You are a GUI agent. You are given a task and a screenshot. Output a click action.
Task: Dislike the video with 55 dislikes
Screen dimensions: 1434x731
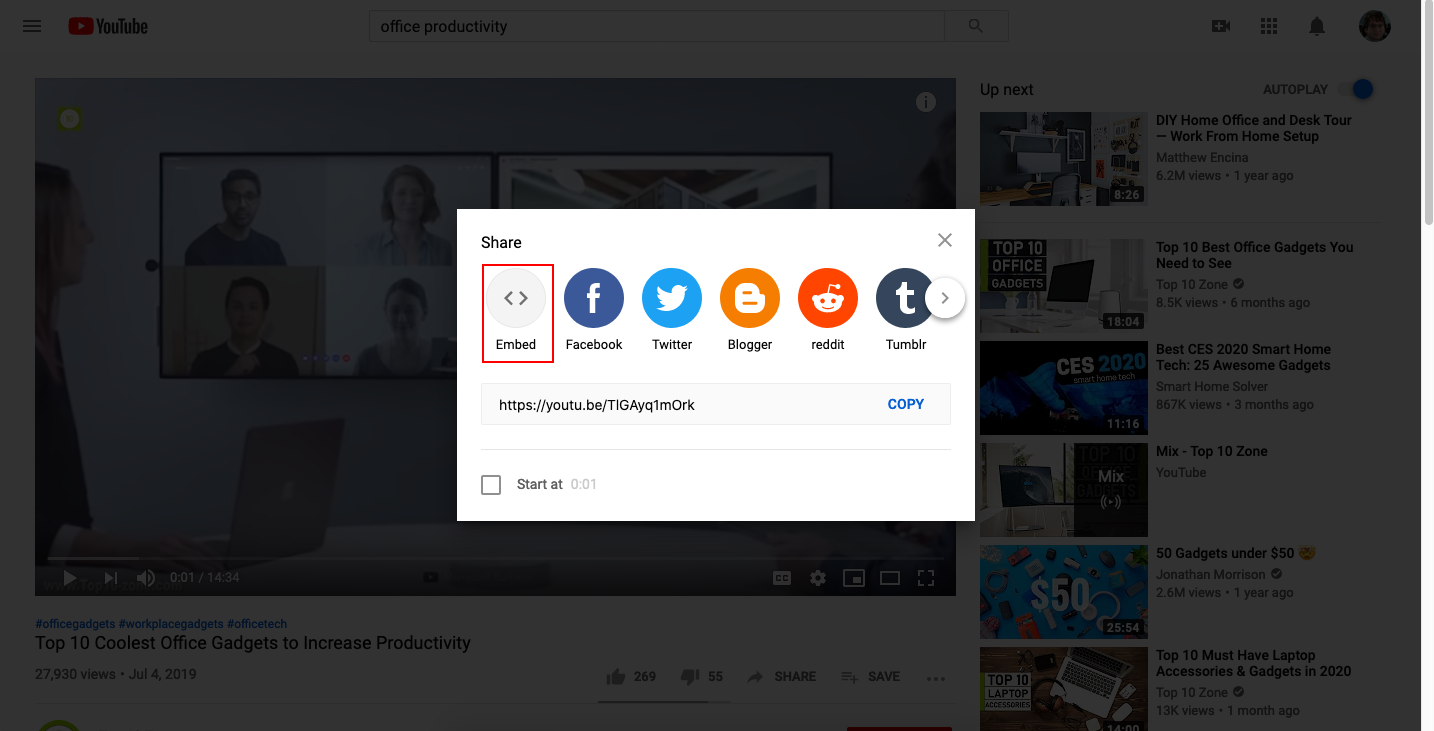[701, 677]
